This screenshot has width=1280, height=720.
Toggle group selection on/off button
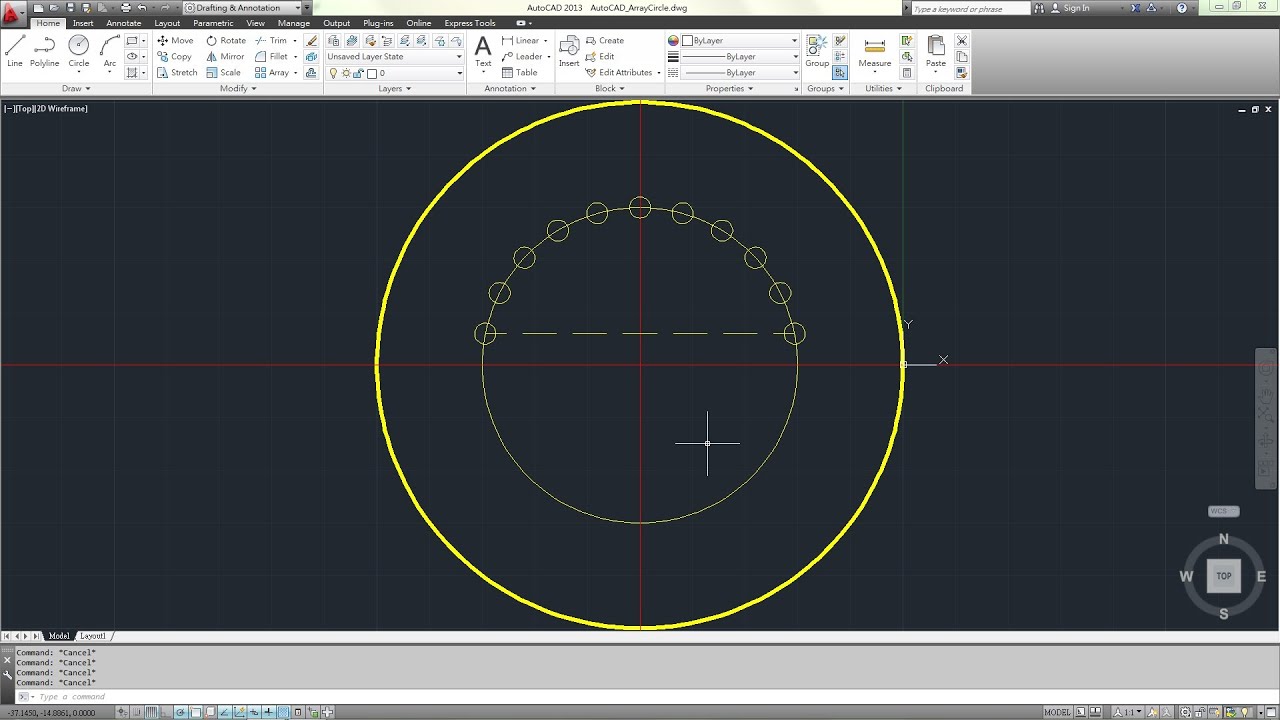[x=839, y=73]
